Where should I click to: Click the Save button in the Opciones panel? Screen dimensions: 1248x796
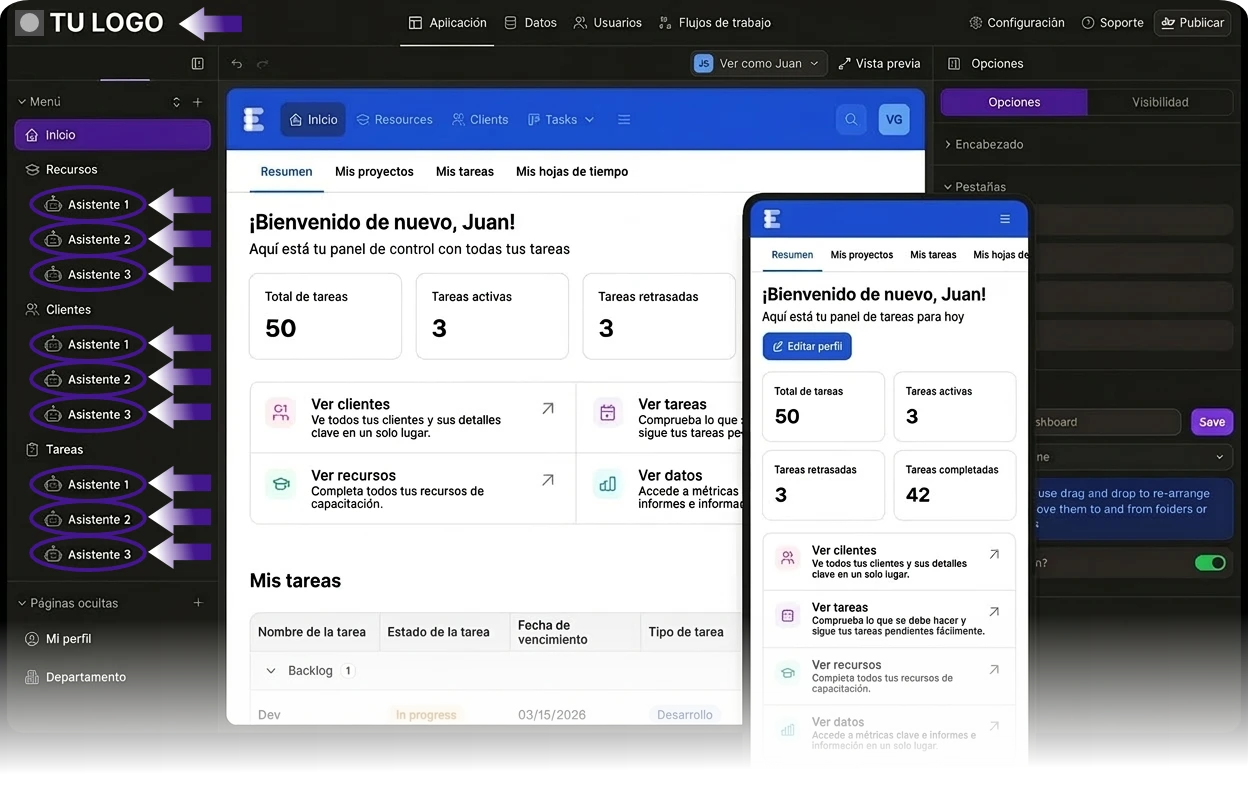tap(1212, 422)
